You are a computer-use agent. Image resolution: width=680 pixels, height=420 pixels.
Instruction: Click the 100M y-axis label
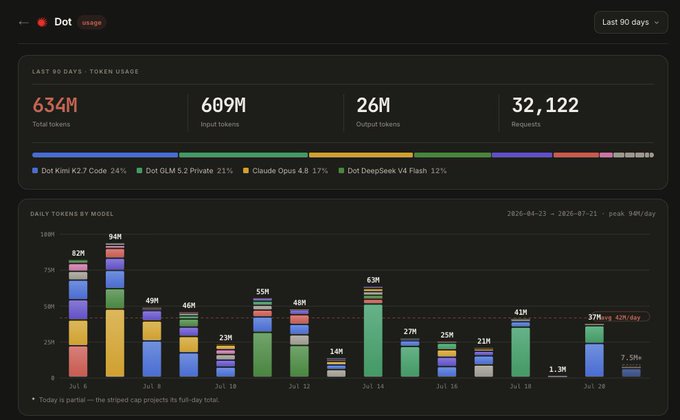coord(47,234)
